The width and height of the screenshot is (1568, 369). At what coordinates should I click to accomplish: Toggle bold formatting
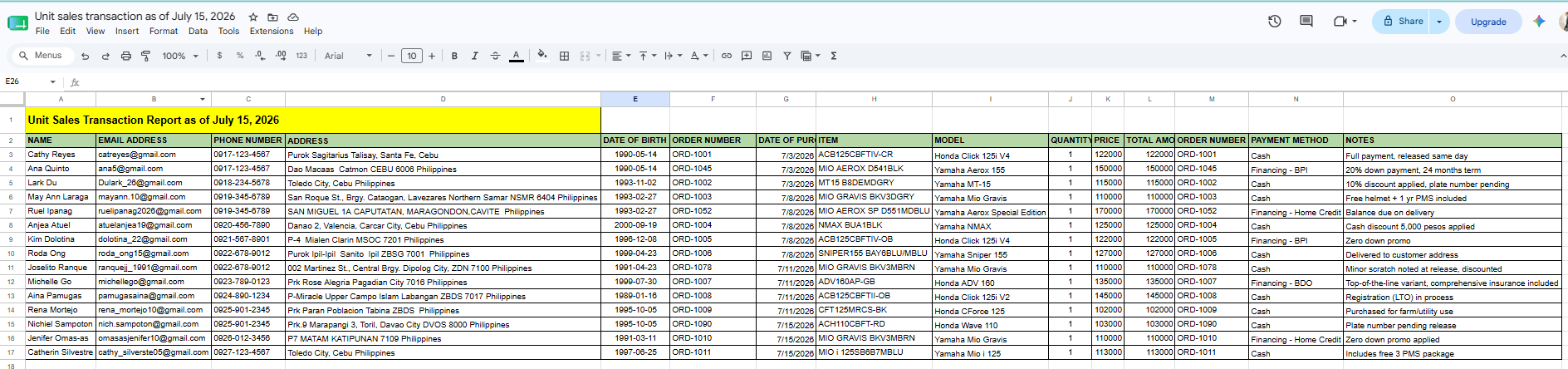coord(454,56)
